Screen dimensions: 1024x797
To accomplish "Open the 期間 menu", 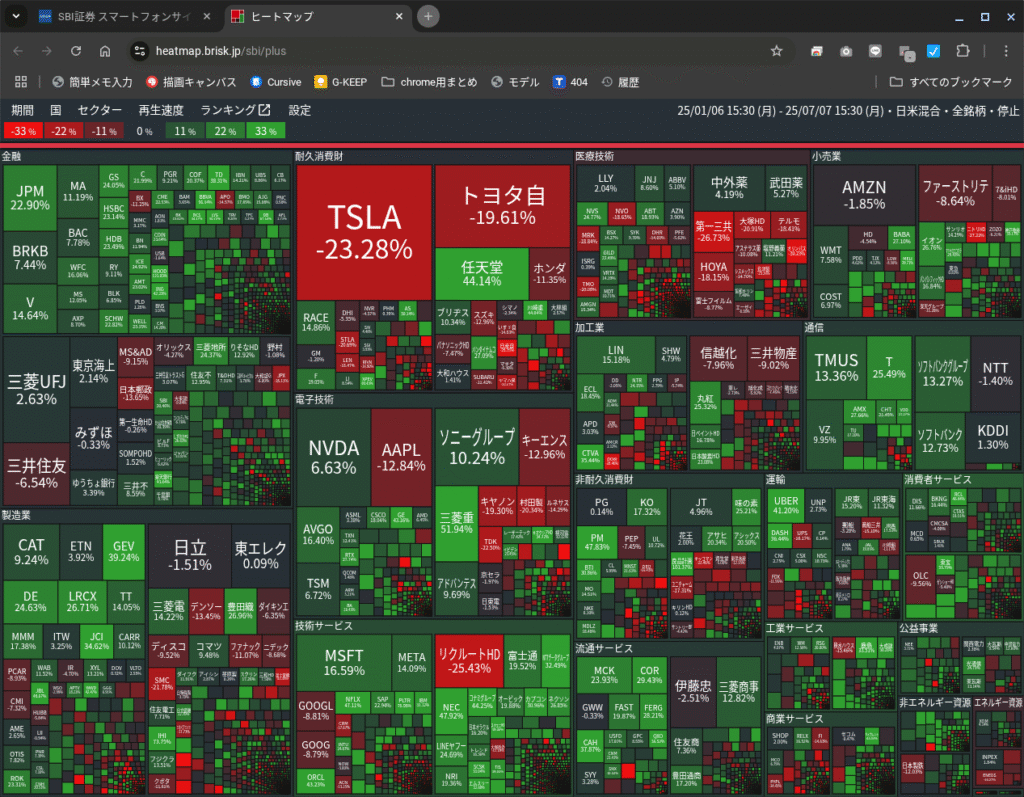I will (x=22, y=110).
